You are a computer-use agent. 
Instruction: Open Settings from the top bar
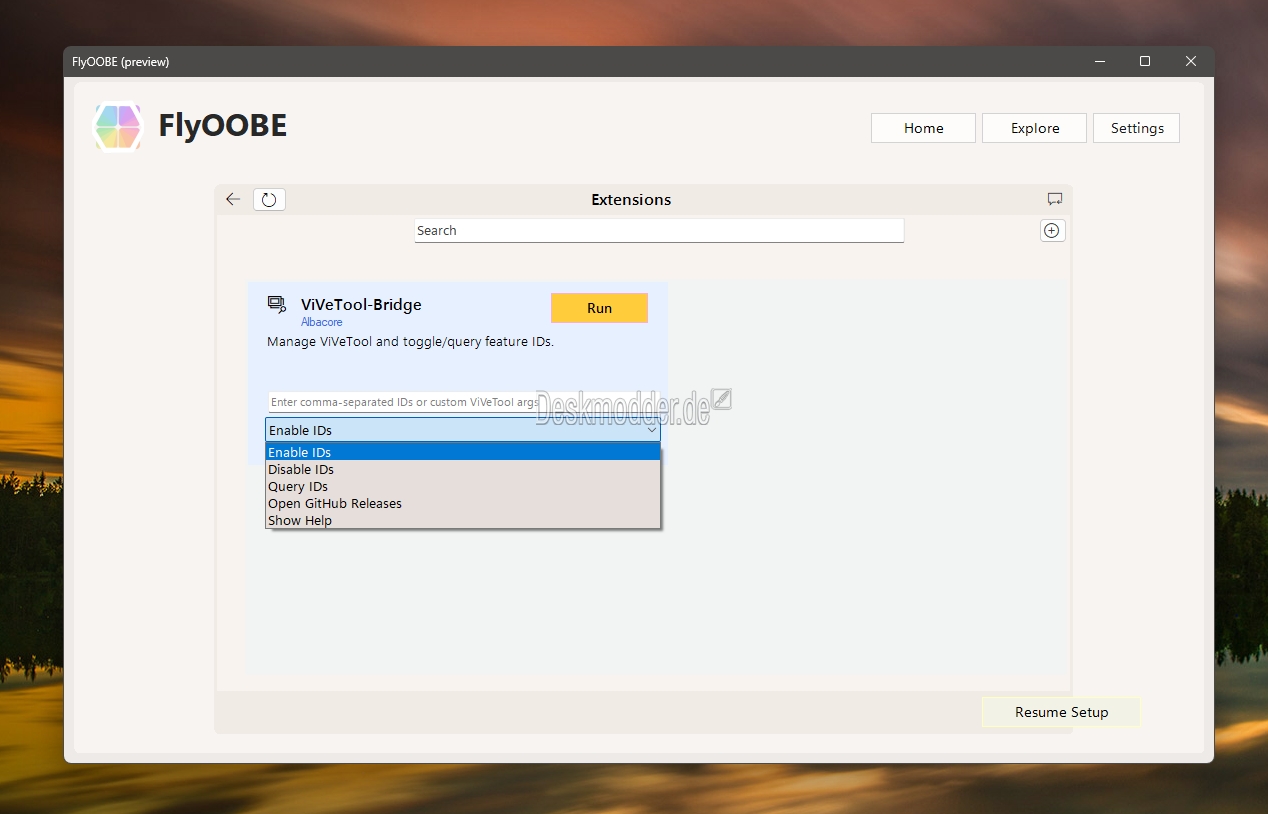pyautogui.click(x=1136, y=128)
